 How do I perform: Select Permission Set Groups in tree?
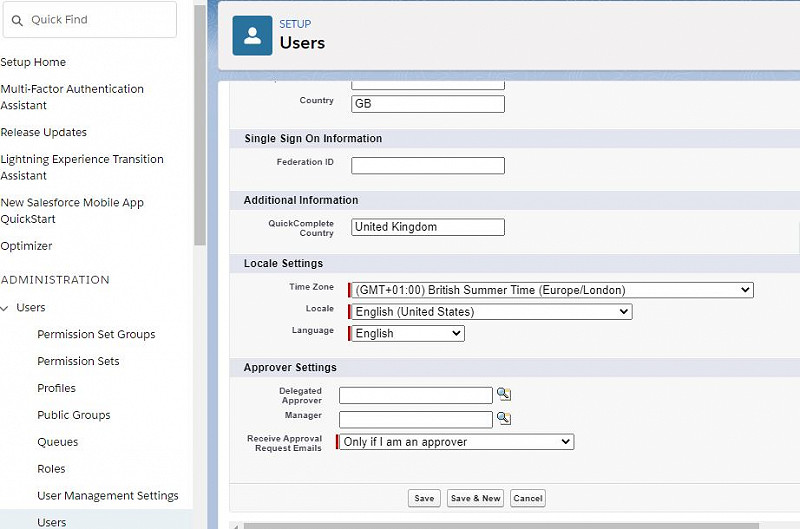(x=96, y=335)
